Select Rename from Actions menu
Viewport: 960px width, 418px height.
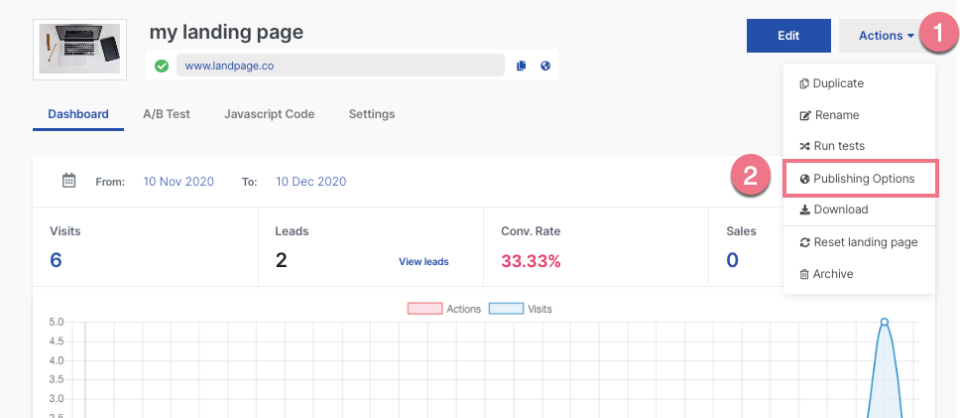(836, 115)
